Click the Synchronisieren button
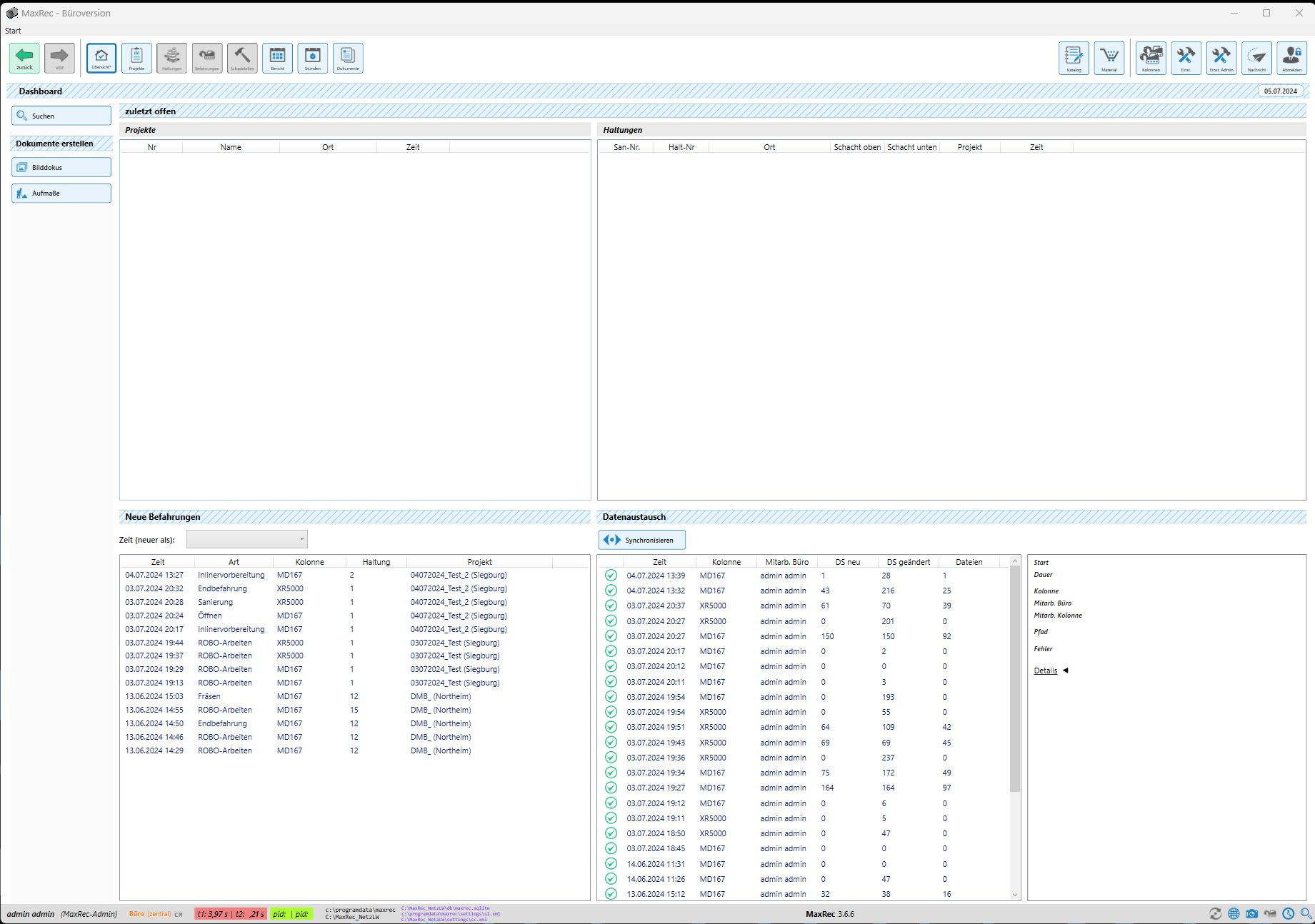This screenshot has width=1315, height=924. click(x=641, y=540)
